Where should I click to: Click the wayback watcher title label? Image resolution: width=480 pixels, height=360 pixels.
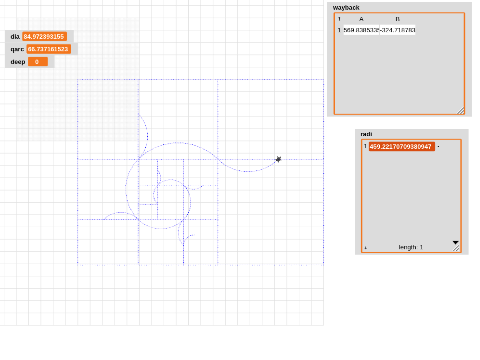pos(346,7)
